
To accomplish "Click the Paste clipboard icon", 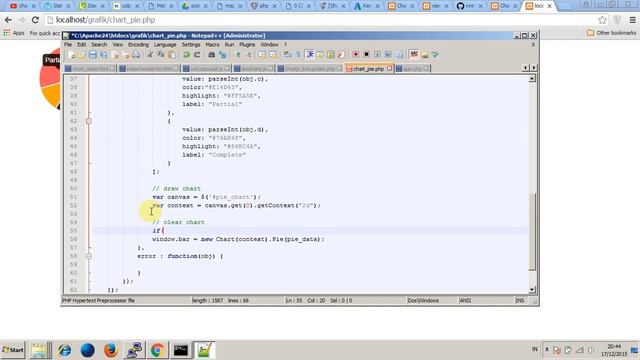I will click(172, 54).
